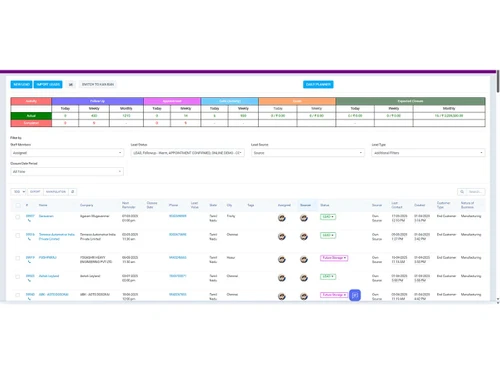
Task: Tick the checkbox for the Trichy lead row
Action: [18, 217]
